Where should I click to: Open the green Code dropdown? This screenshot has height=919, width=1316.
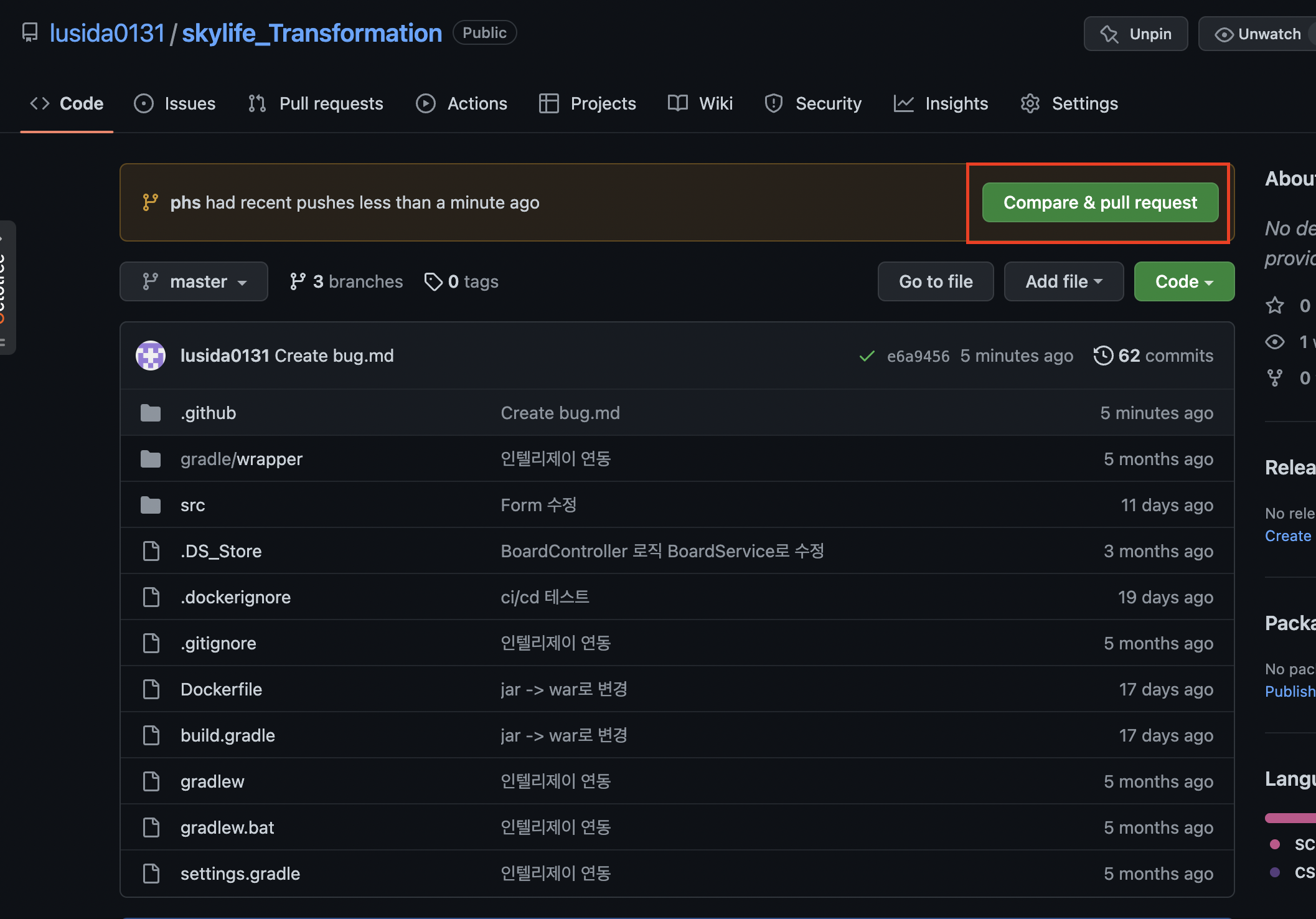pos(1183,281)
